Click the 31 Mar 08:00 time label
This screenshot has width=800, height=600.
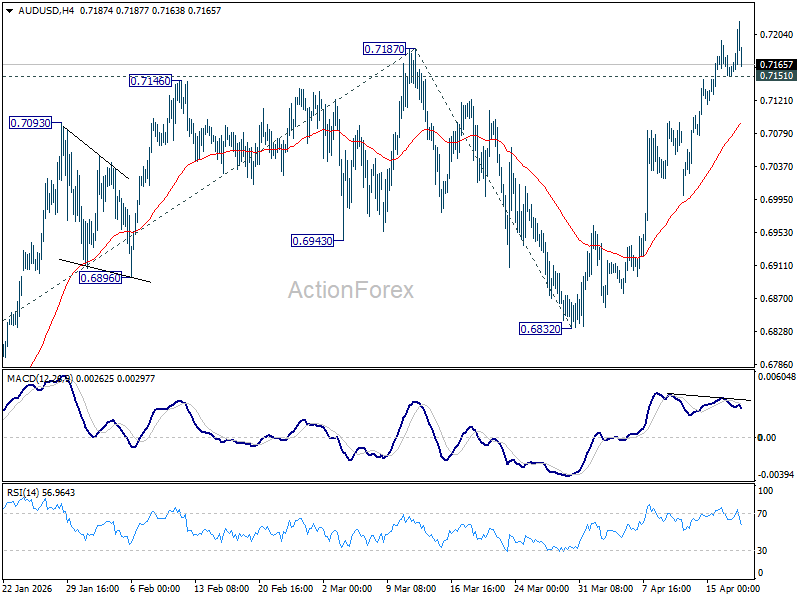pyautogui.click(x=606, y=588)
